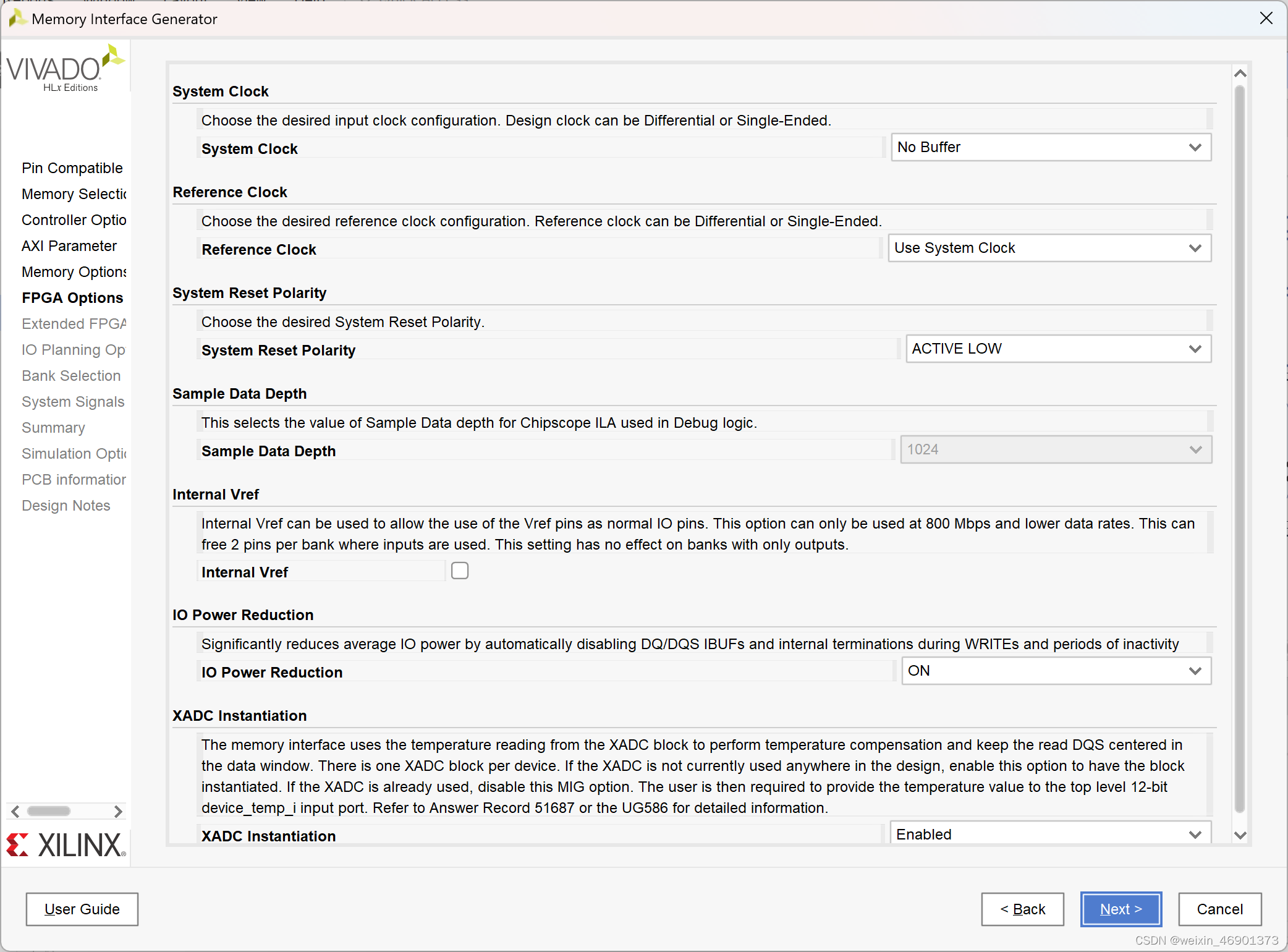
Task: Open the XADC Instantiation dropdown showing Enabled
Action: click(1050, 833)
